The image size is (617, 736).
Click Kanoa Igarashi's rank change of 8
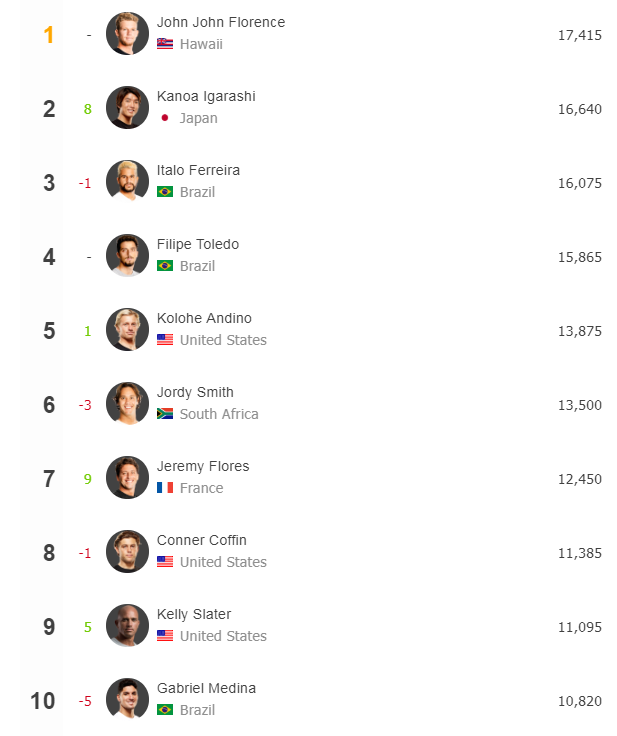point(87,109)
